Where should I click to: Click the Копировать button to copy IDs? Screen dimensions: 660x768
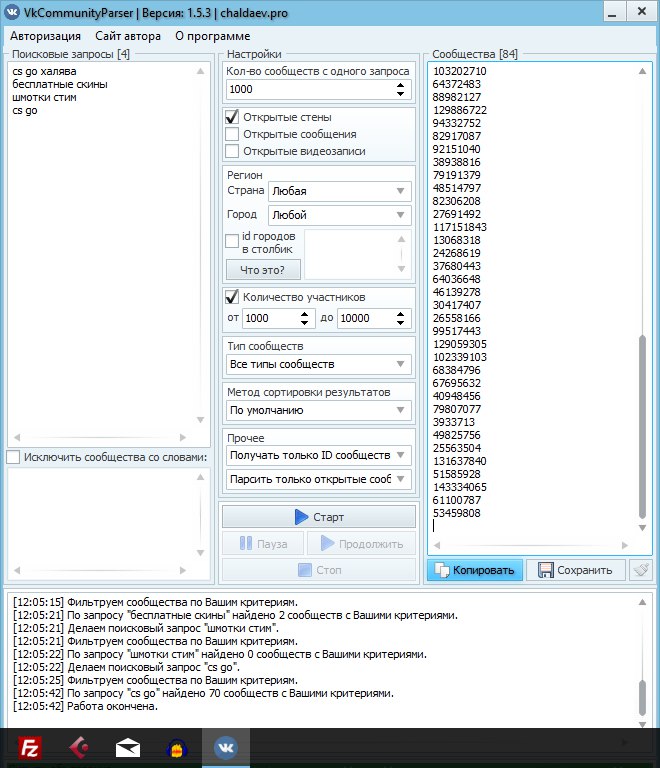(x=475, y=570)
